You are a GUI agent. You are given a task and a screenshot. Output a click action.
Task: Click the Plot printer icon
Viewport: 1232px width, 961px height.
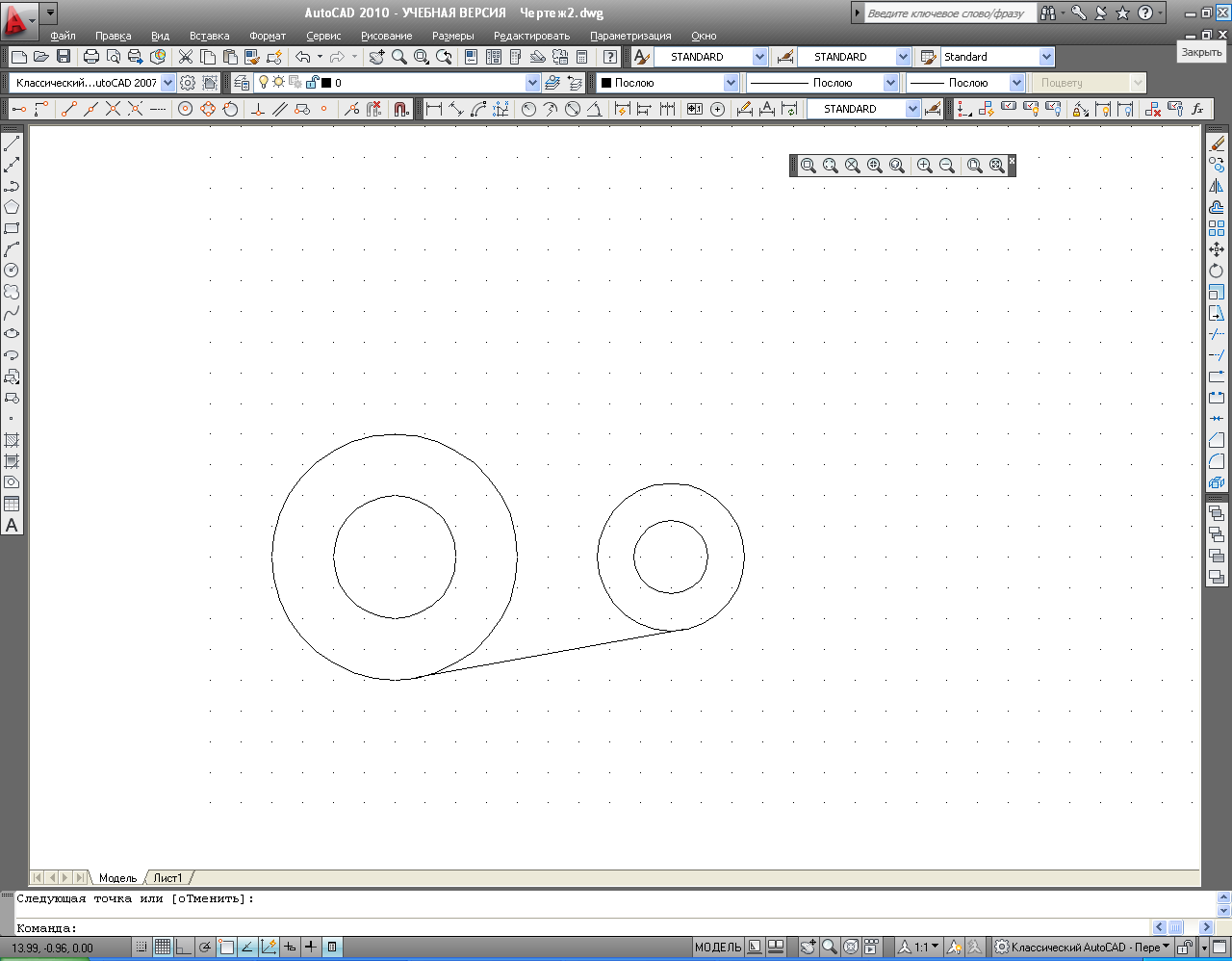pos(91,57)
